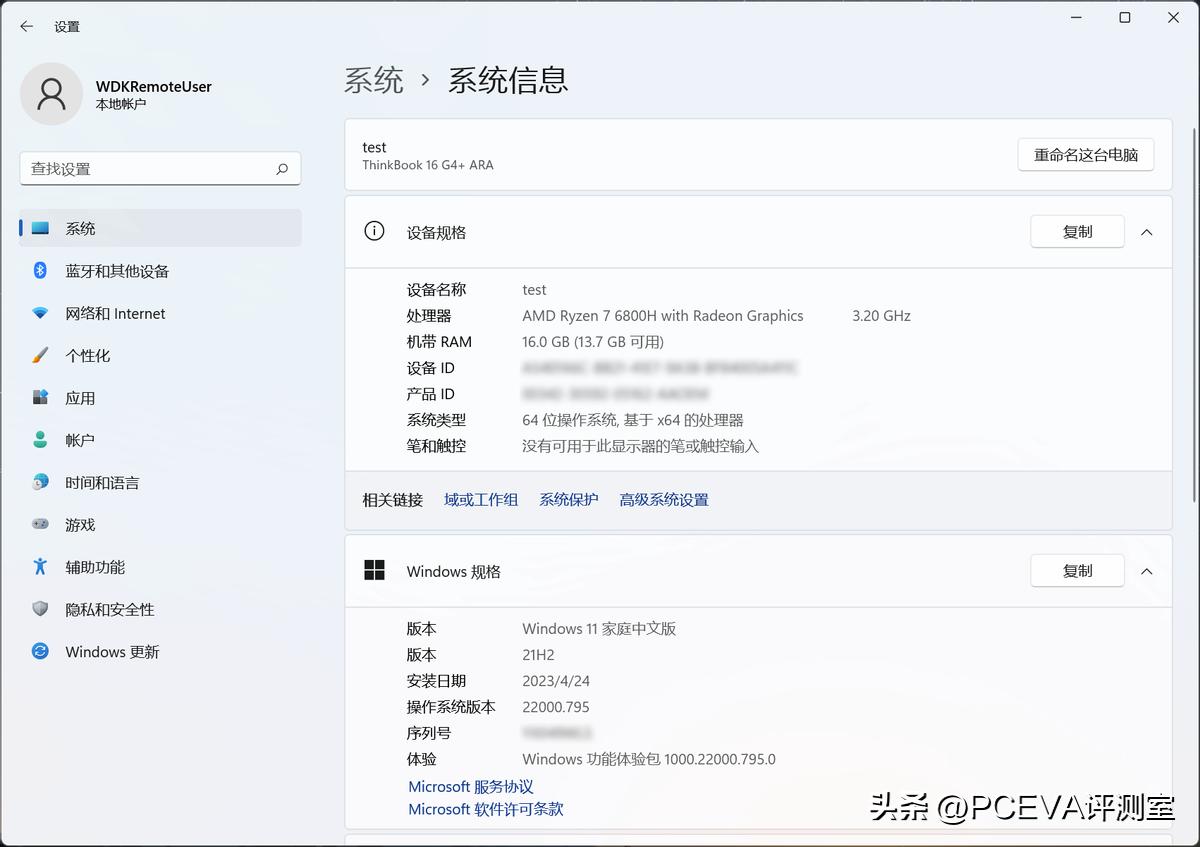1200x847 pixels.
Task: Copy device specs with 复制 button
Action: coord(1077,231)
